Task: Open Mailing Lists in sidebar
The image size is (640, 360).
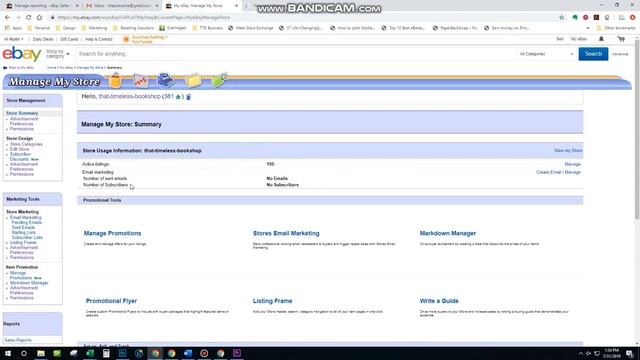Action: click(x=24, y=233)
